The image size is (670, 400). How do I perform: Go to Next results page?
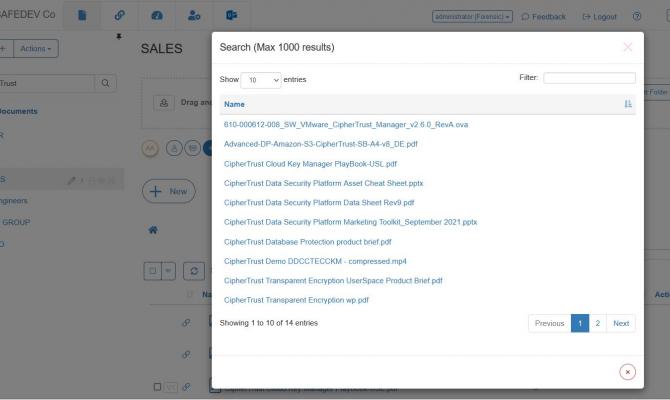click(621, 324)
